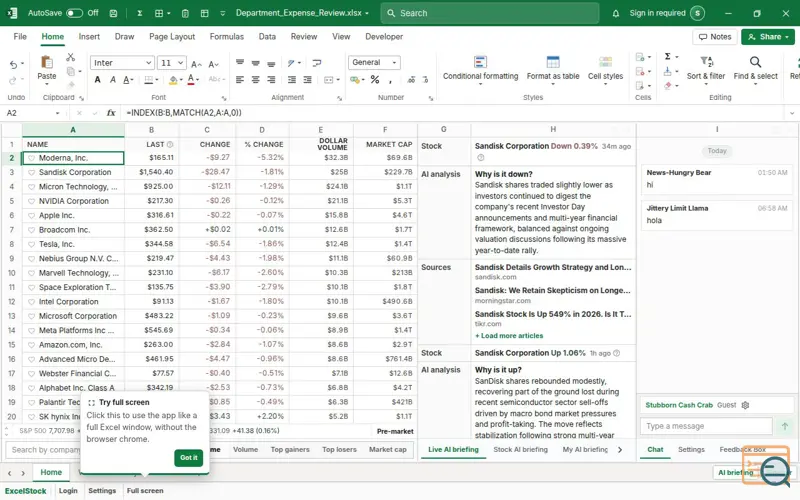
Task: Center text horizontally in Alignment group
Action: point(256,80)
